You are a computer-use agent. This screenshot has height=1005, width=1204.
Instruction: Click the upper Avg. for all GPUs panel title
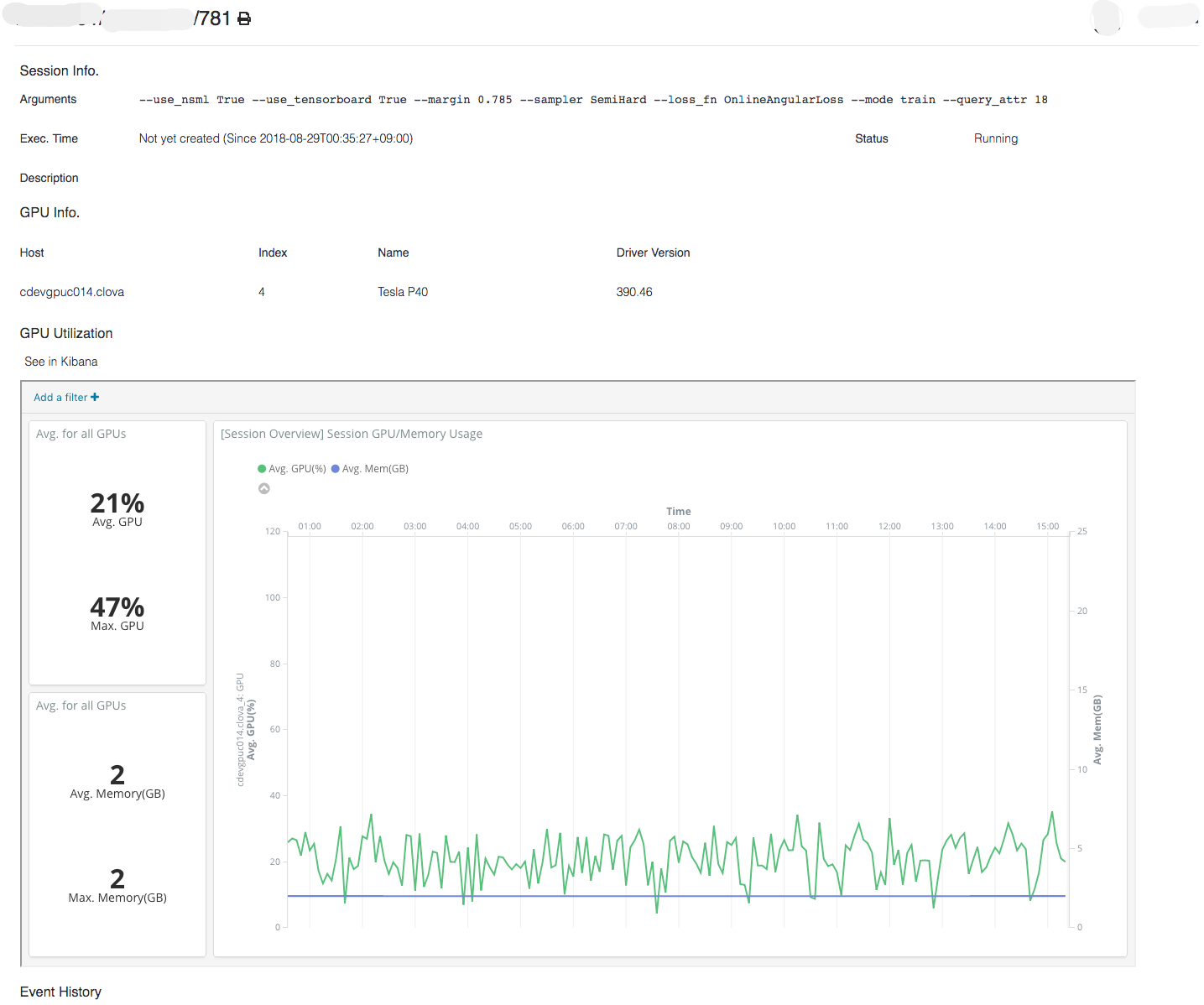click(81, 434)
